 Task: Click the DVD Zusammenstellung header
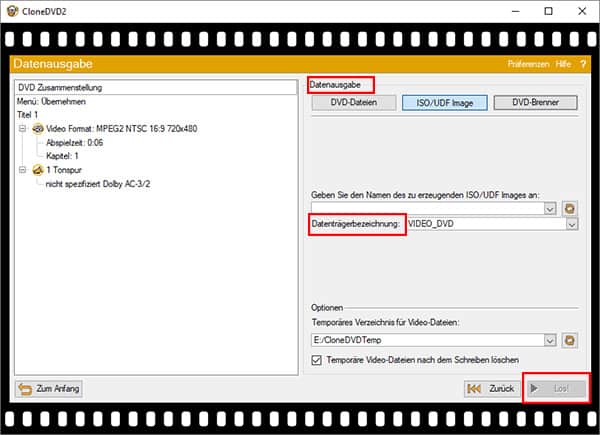[156, 87]
